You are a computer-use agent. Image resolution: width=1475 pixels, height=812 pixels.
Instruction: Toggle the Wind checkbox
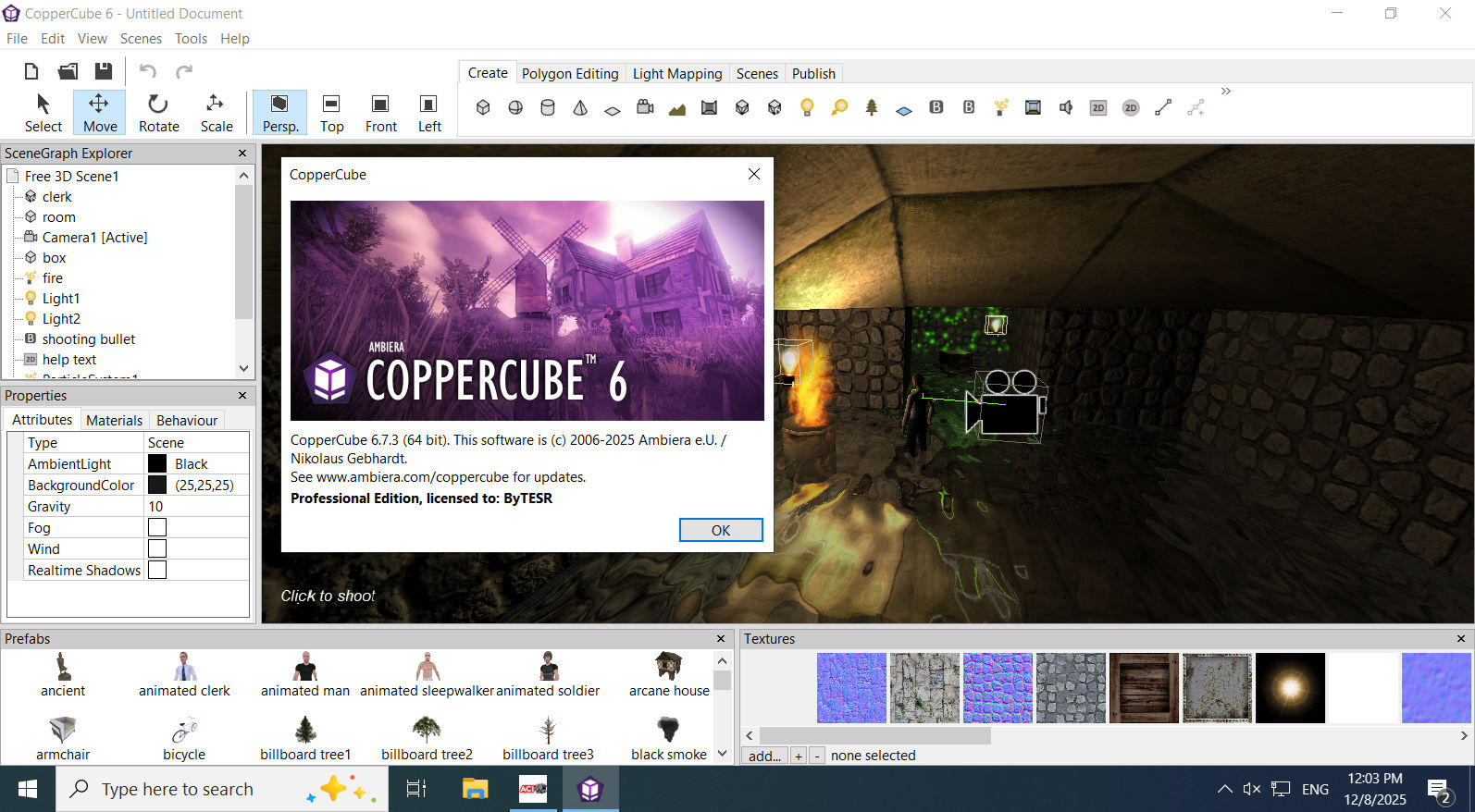pyautogui.click(x=157, y=548)
